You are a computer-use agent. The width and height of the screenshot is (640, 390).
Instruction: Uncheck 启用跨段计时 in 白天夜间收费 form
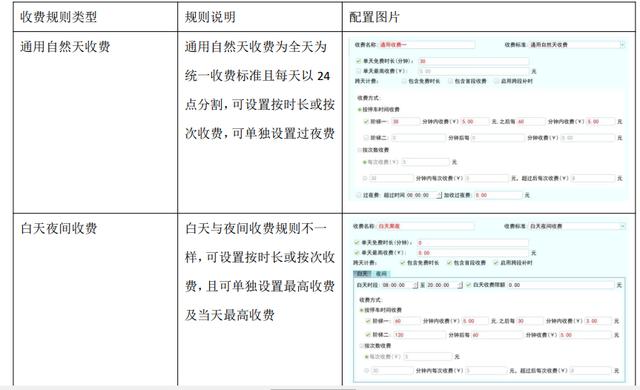496,263
